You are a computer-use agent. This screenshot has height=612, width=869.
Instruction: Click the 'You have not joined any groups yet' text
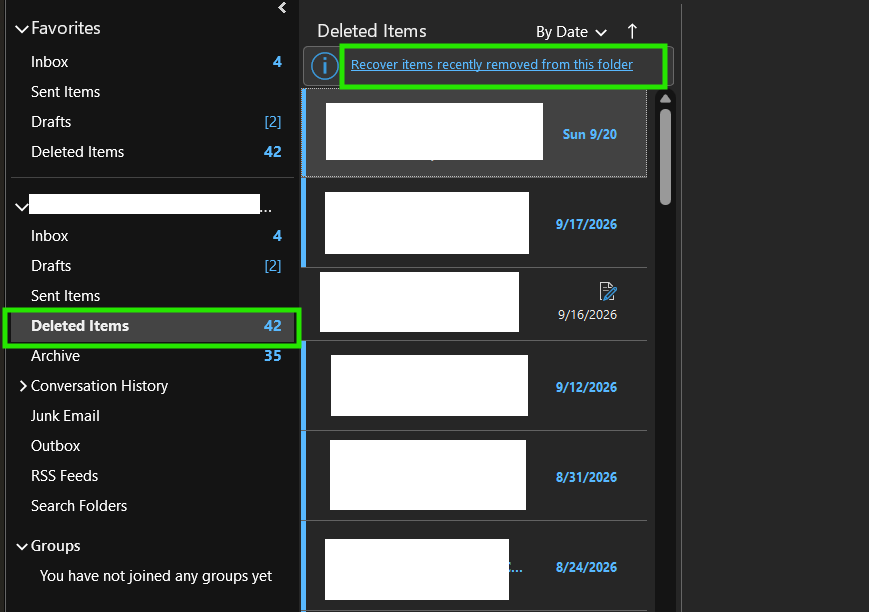156,576
